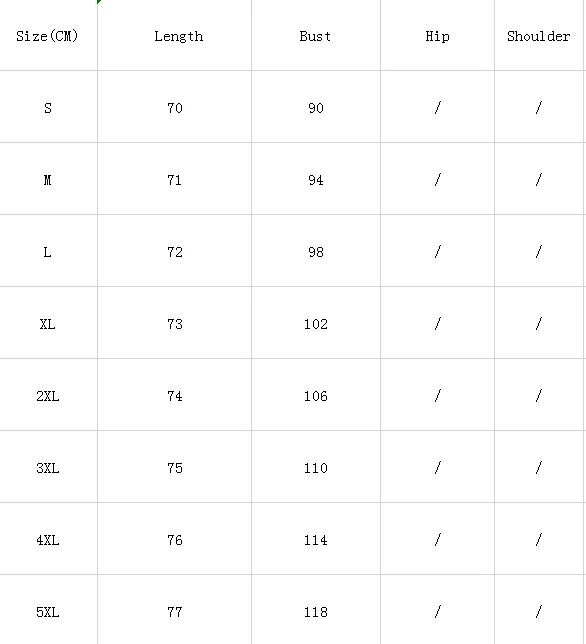Image resolution: width=586 pixels, height=644 pixels.
Task: Click the Length value 73
Action: 175,323
